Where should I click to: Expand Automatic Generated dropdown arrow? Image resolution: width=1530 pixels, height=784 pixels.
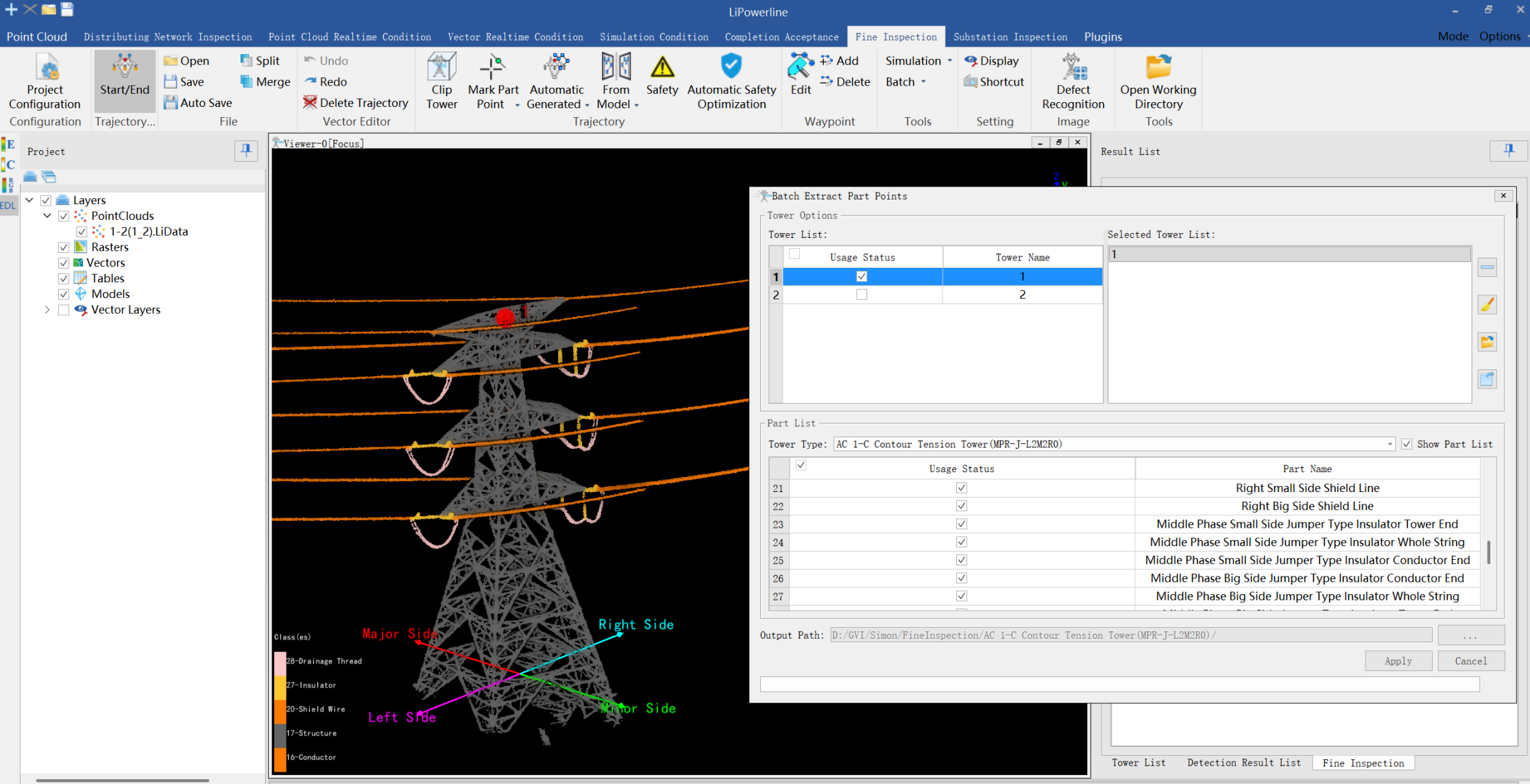(587, 105)
